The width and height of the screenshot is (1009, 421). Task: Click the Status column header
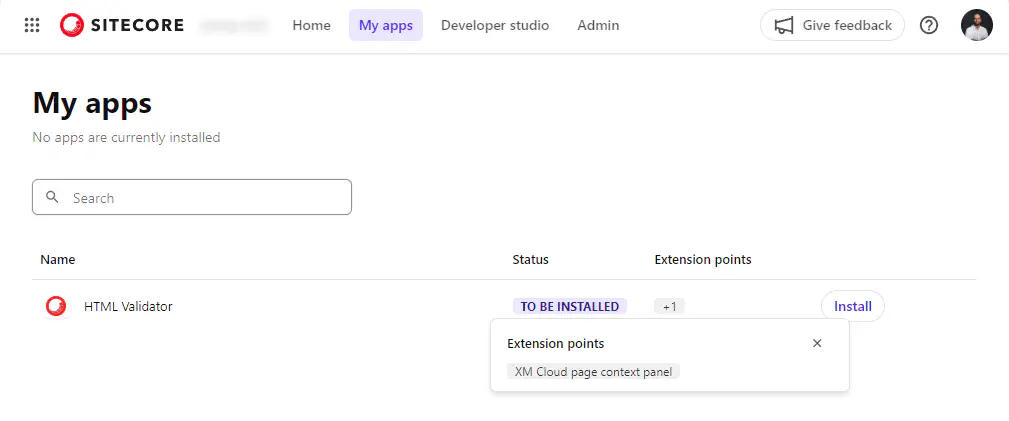pyautogui.click(x=530, y=259)
